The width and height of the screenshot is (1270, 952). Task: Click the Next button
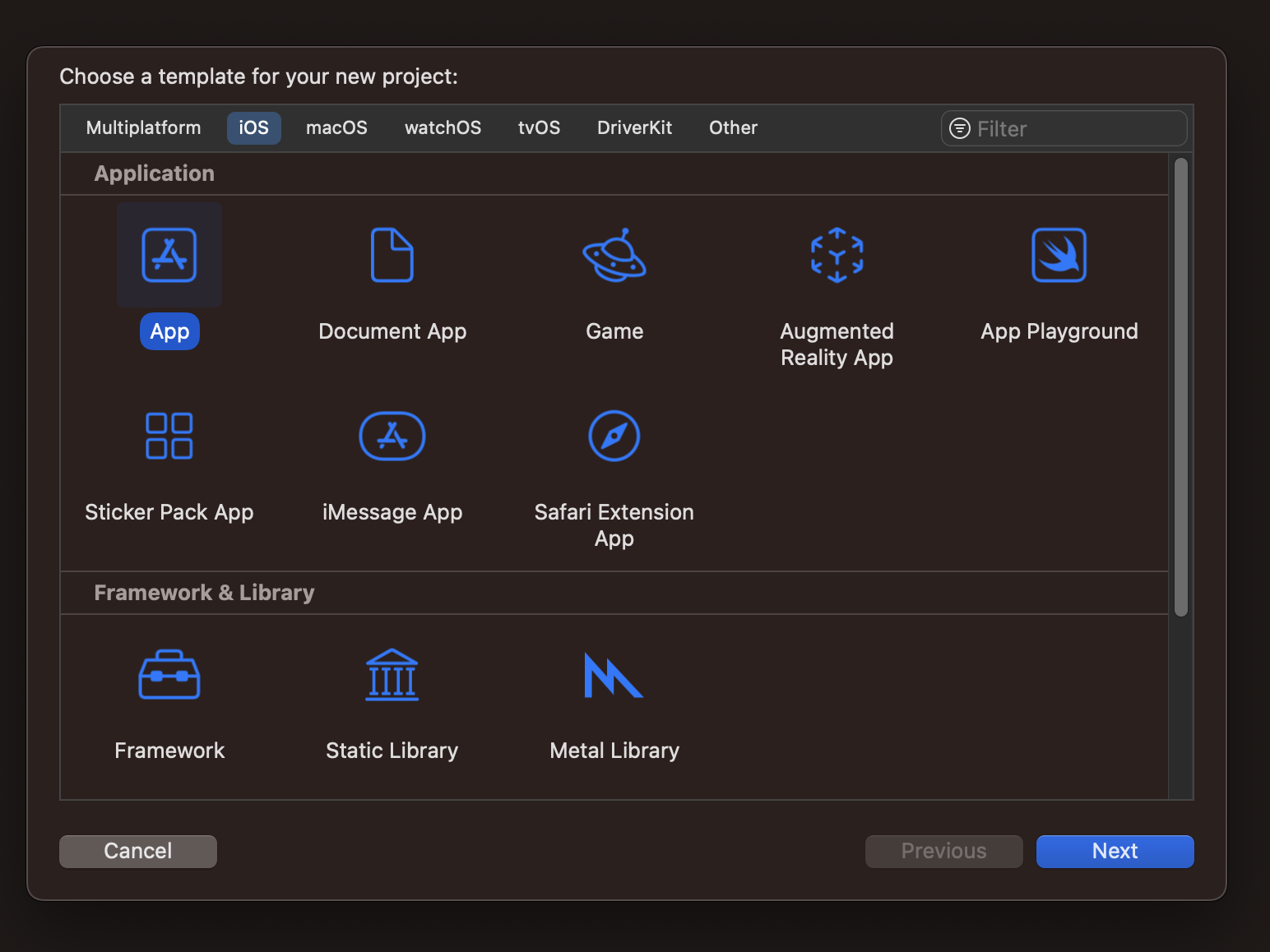click(x=1115, y=851)
